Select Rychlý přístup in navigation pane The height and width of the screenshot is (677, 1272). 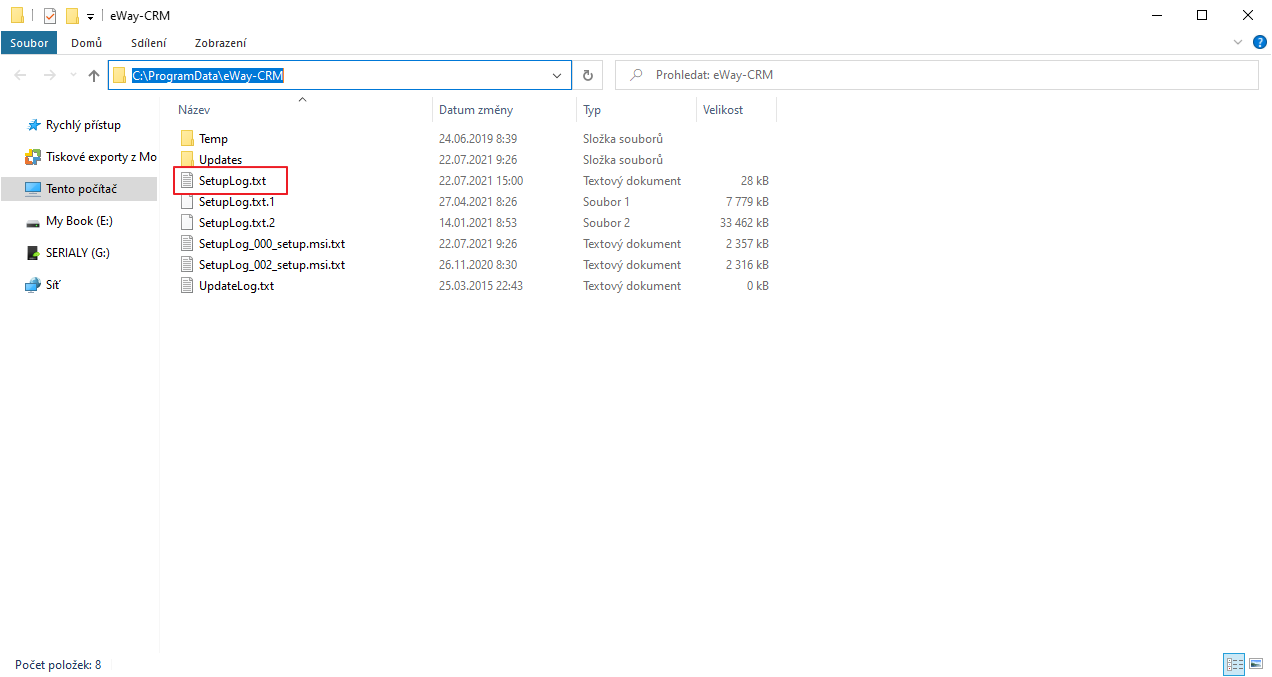click(83, 125)
